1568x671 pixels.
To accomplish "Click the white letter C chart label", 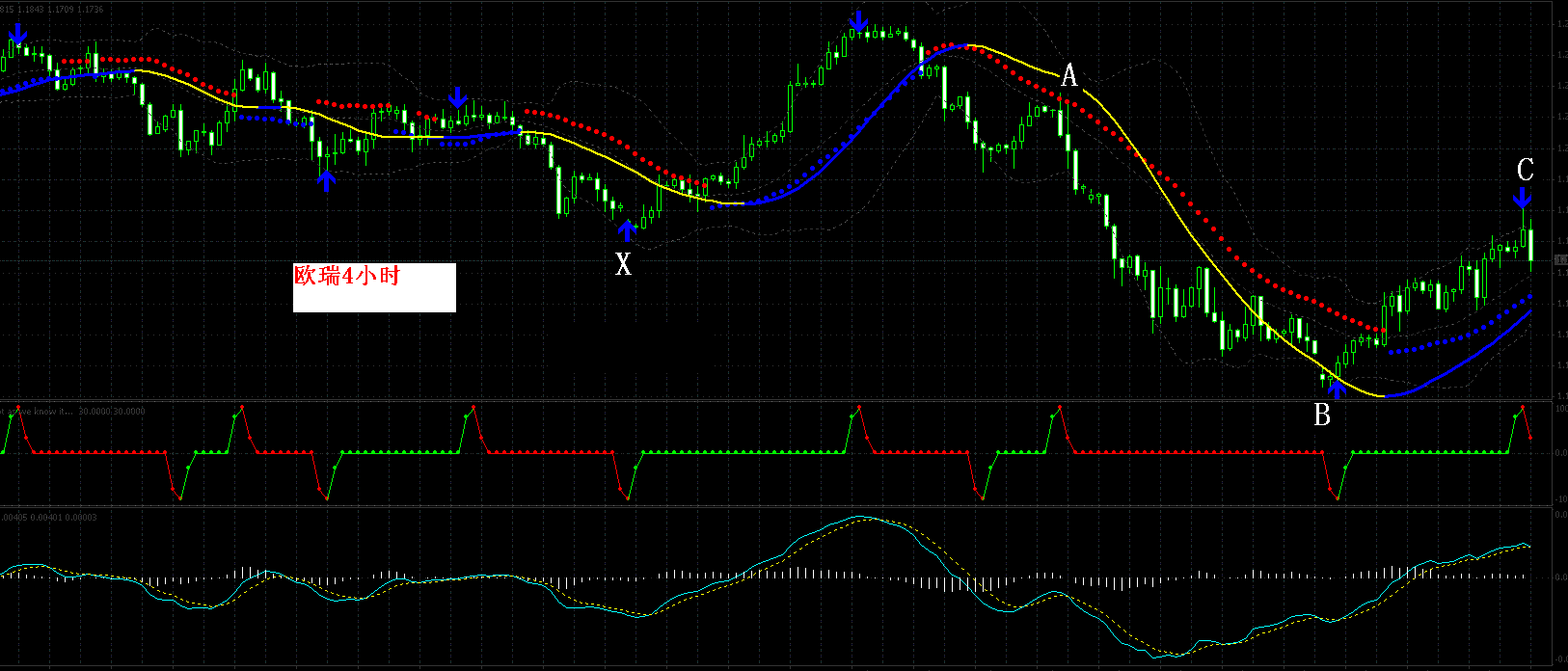I will (1525, 171).
